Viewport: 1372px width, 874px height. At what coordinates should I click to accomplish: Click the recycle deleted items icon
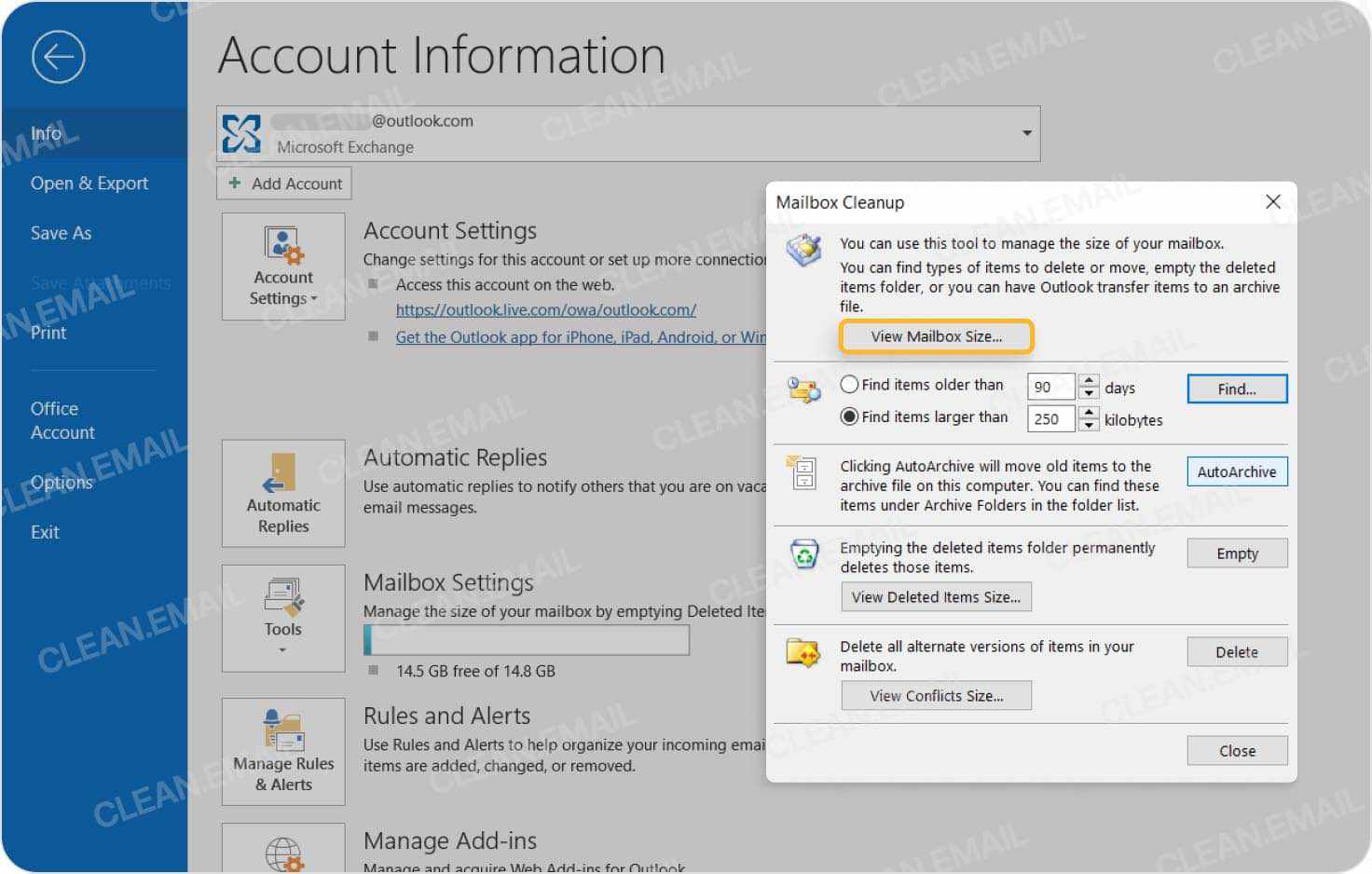pyautogui.click(x=804, y=553)
